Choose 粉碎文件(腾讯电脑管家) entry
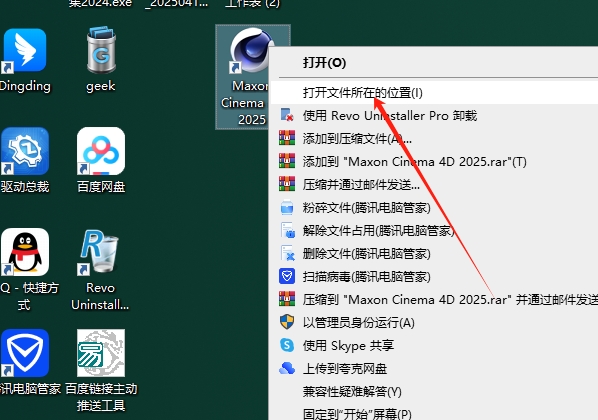Screen dimensions: 598x420 pos(433,208)
